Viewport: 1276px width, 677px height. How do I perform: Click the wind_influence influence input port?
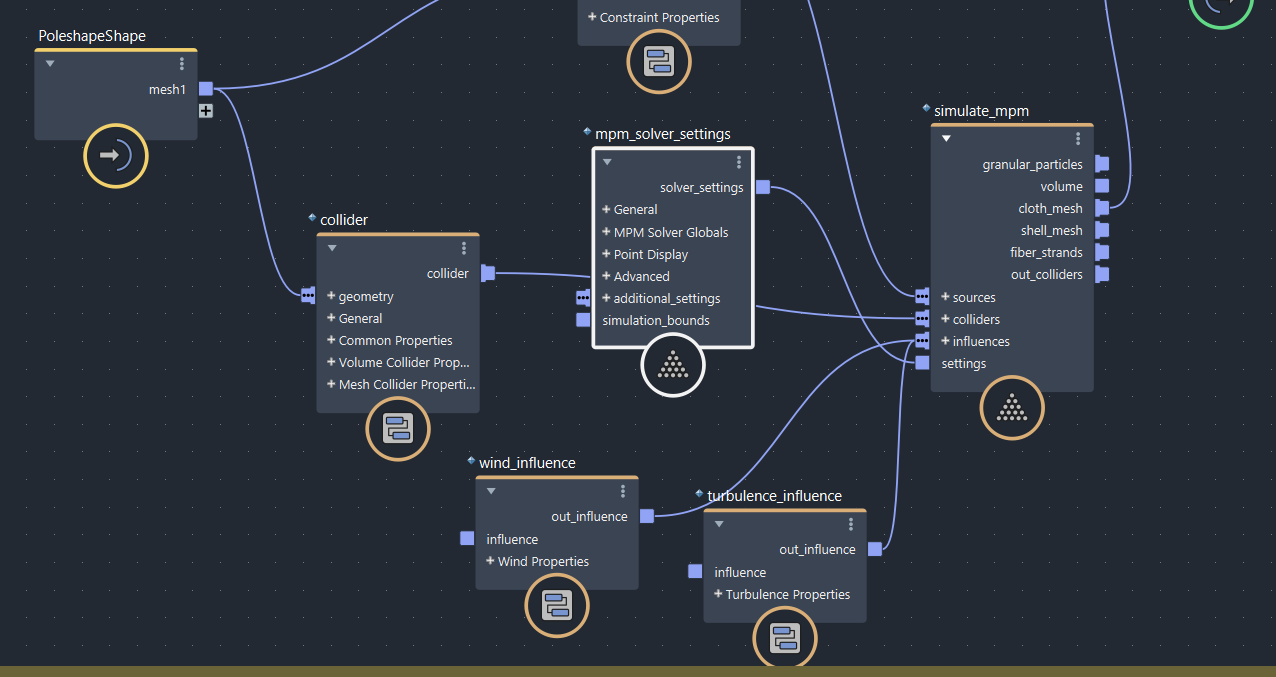pyautogui.click(x=467, y=538)
